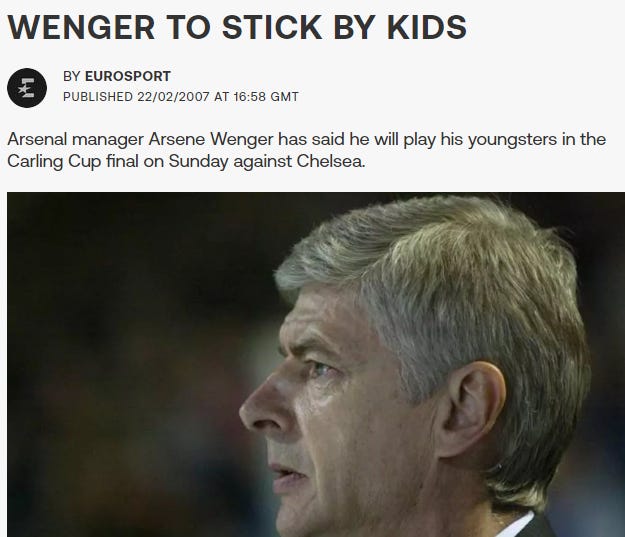Select the published date 22/02/2007
The width and height of the screenshot is (625, 537).
173,97
